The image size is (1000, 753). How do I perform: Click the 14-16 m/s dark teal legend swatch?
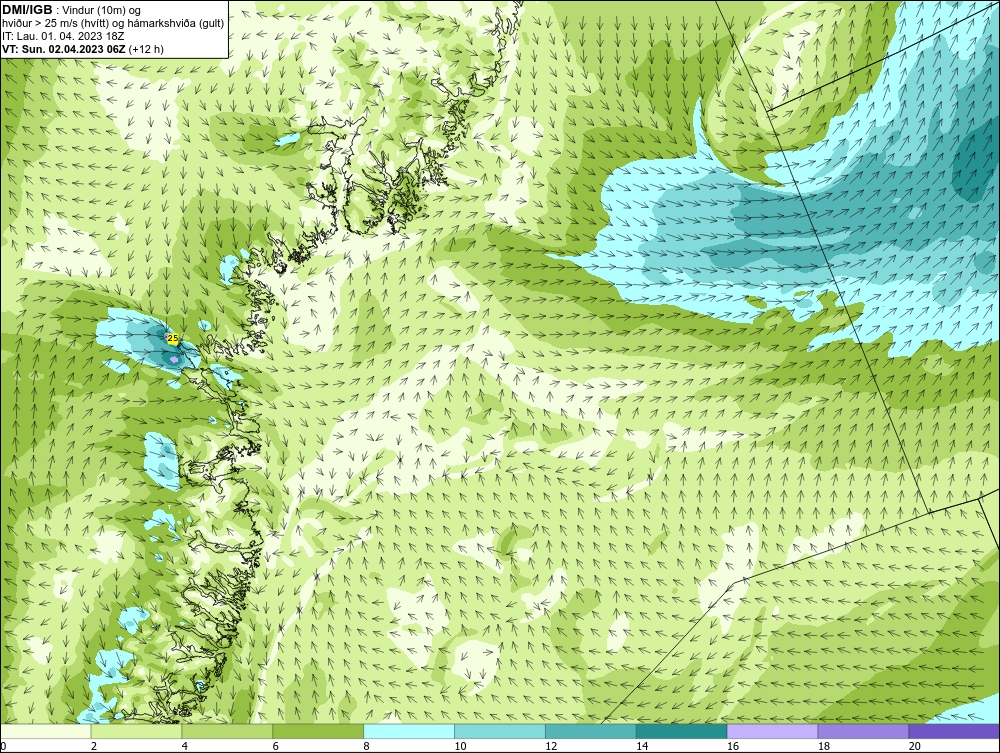tap(682, 731)
